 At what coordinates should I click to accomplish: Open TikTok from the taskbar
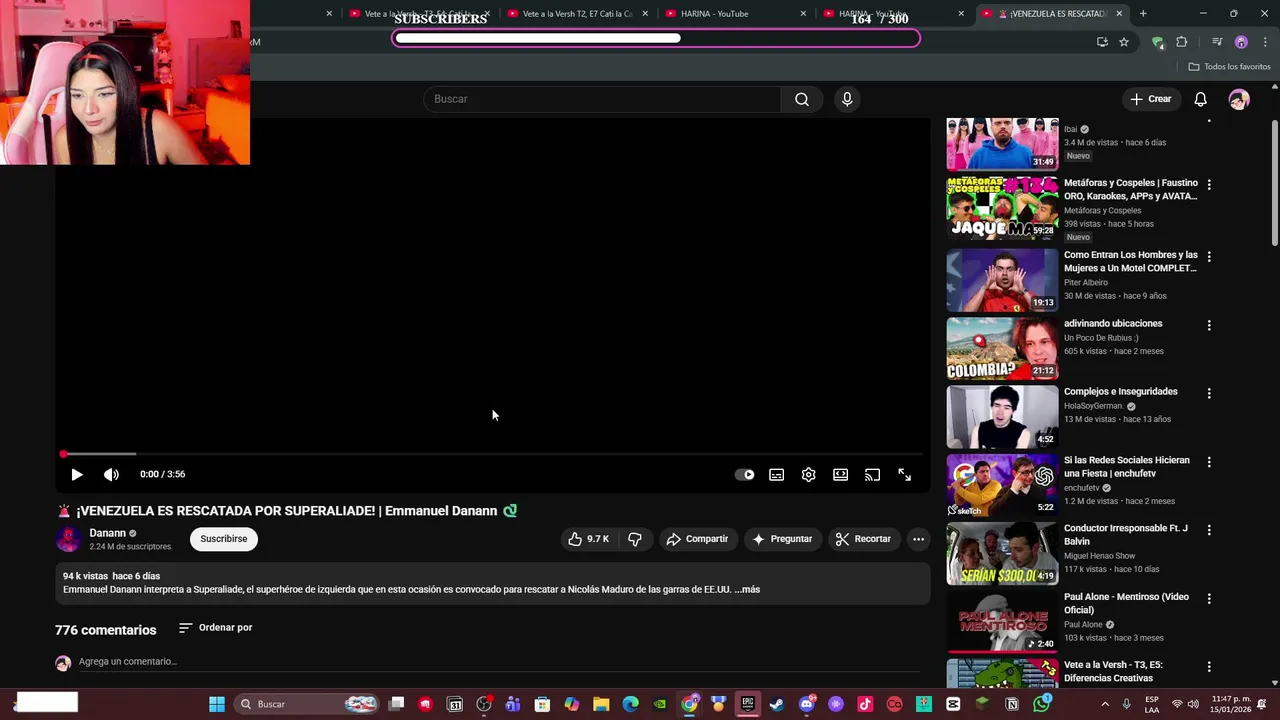[865, 704]
